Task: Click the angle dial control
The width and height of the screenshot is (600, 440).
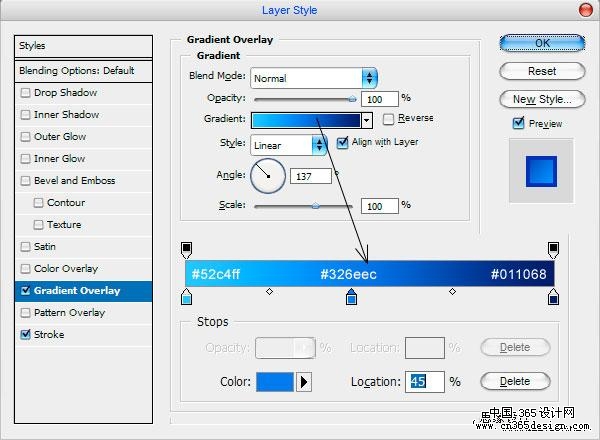Action: coord(268,176)
